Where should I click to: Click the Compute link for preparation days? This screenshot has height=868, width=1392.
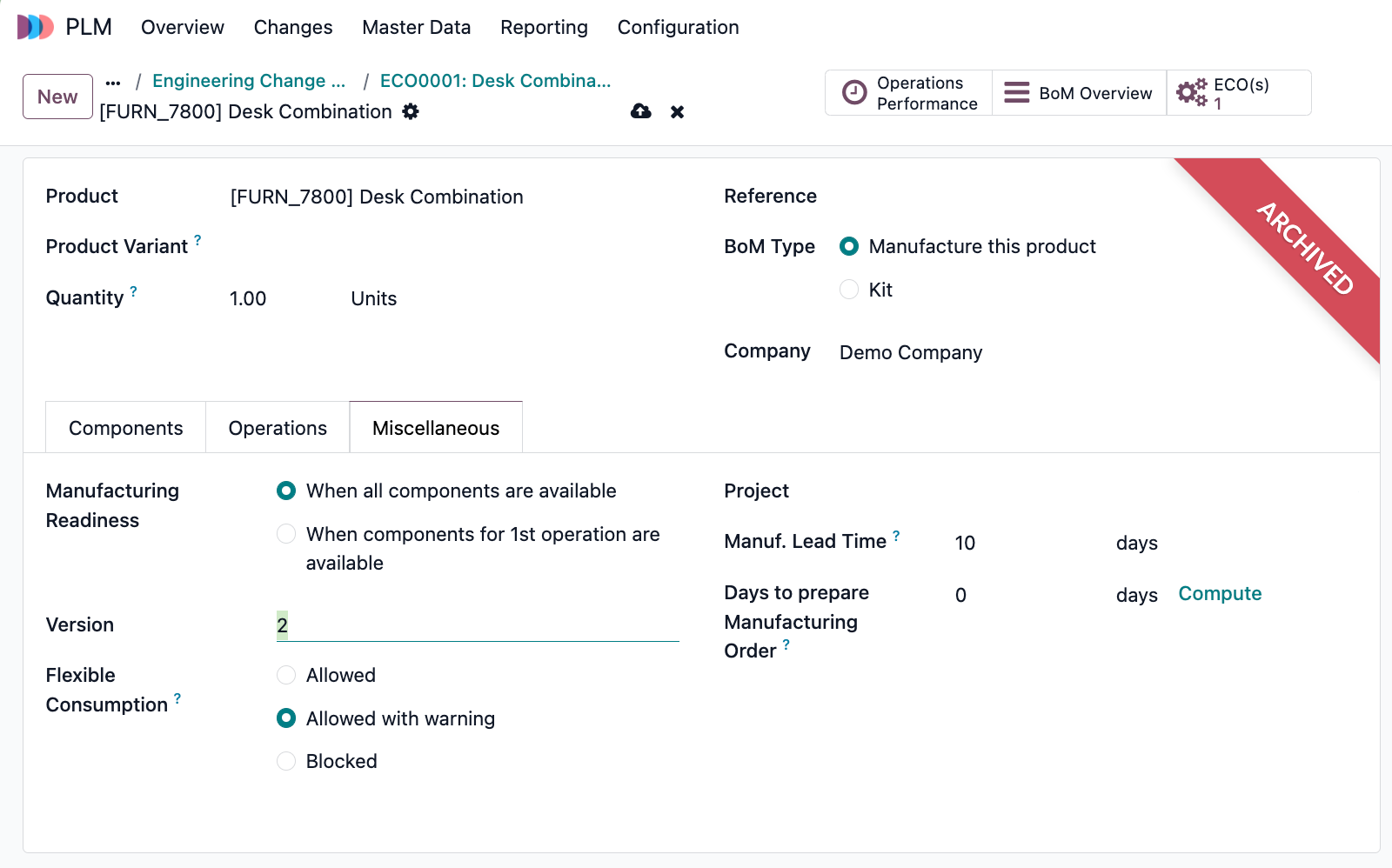(x=1220, y=593)
